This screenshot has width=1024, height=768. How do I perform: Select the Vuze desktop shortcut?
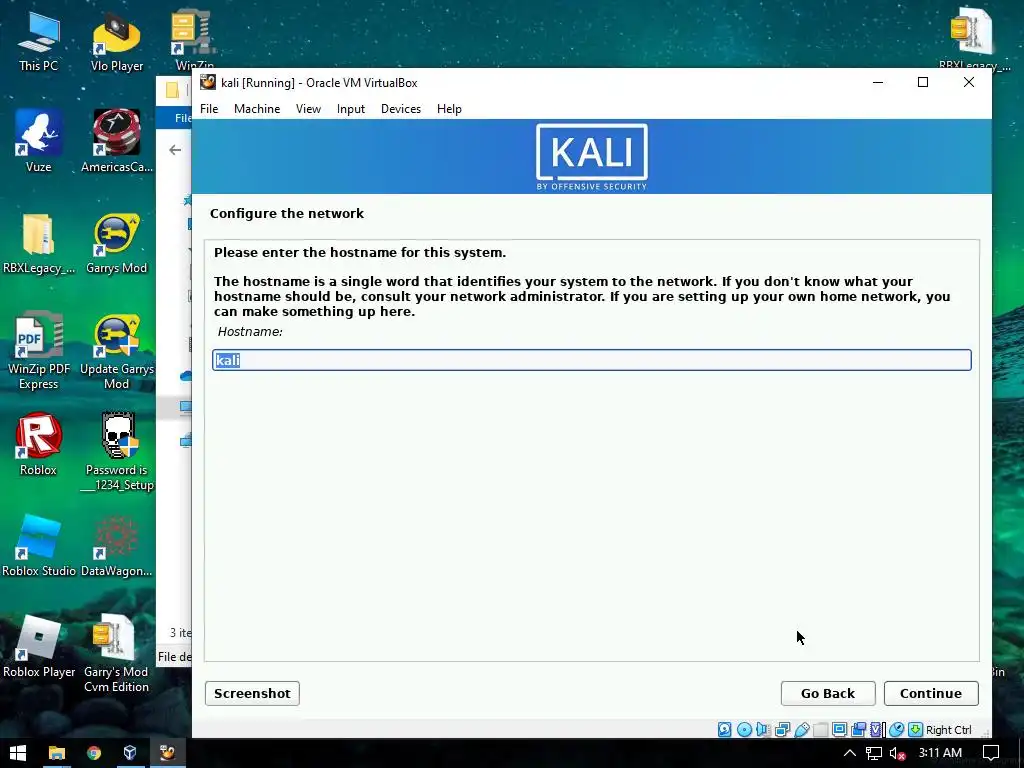click(38, 140)
